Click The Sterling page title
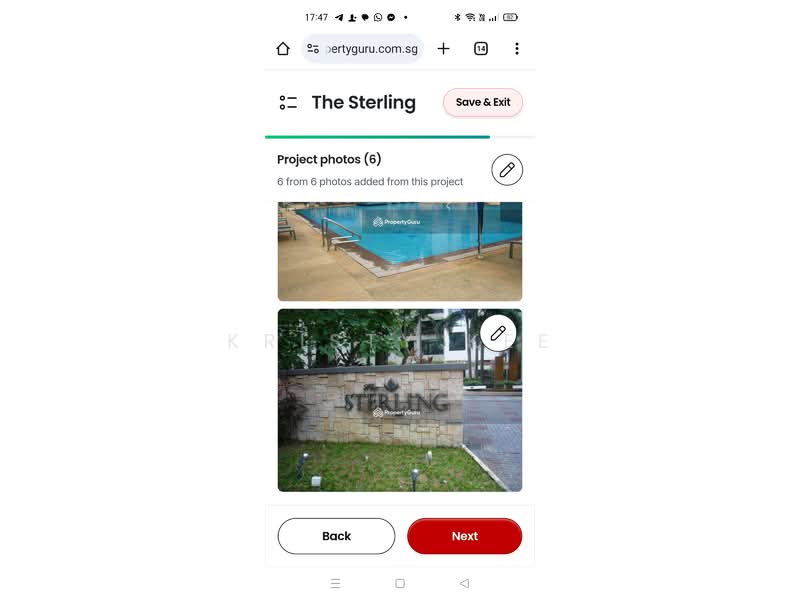The image size is (800, 600). click(364, 103)
